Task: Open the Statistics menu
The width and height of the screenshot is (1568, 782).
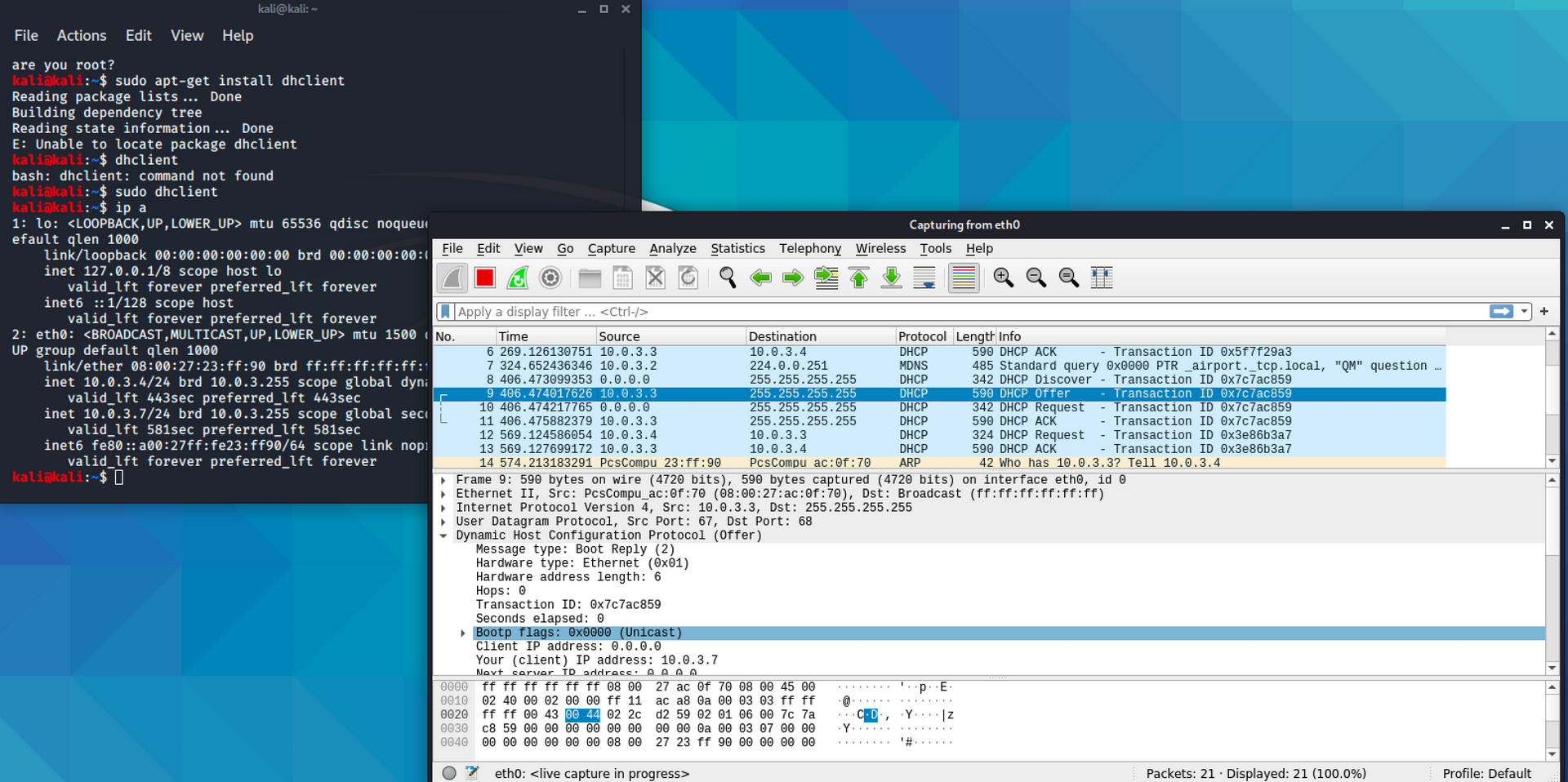Action: point(737,248)
